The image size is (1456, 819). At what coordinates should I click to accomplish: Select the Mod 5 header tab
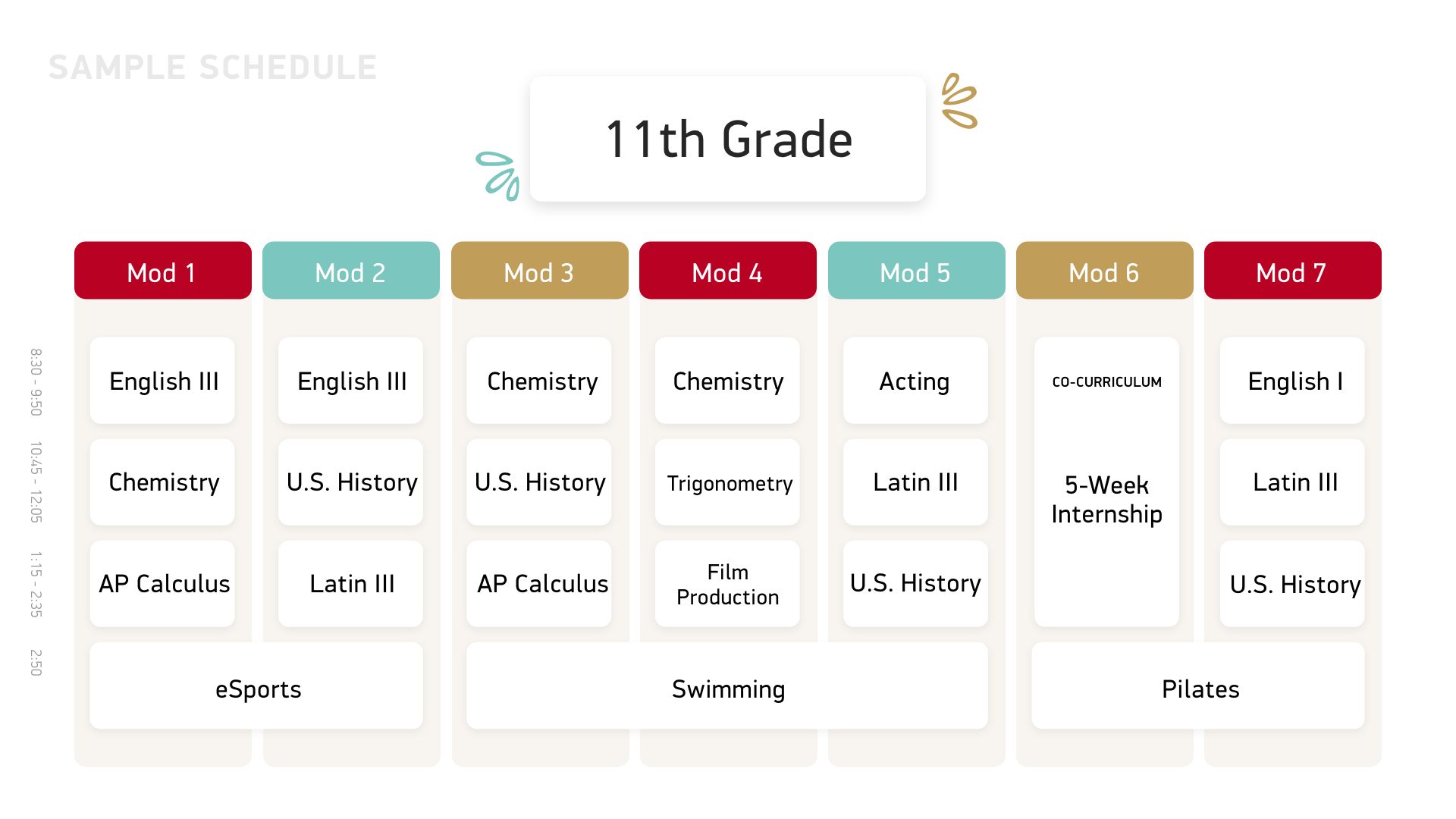[x=916, y=271]
